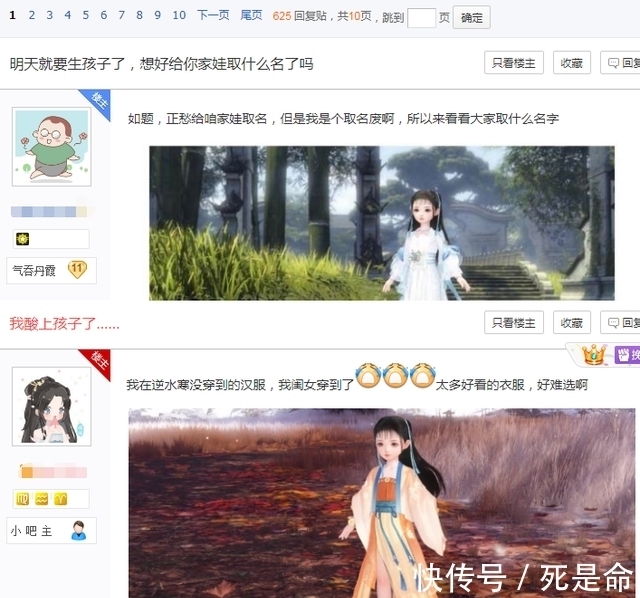640x598 pixels.
Task: Go to page 2 of the thread
Action: pos(31,16)
